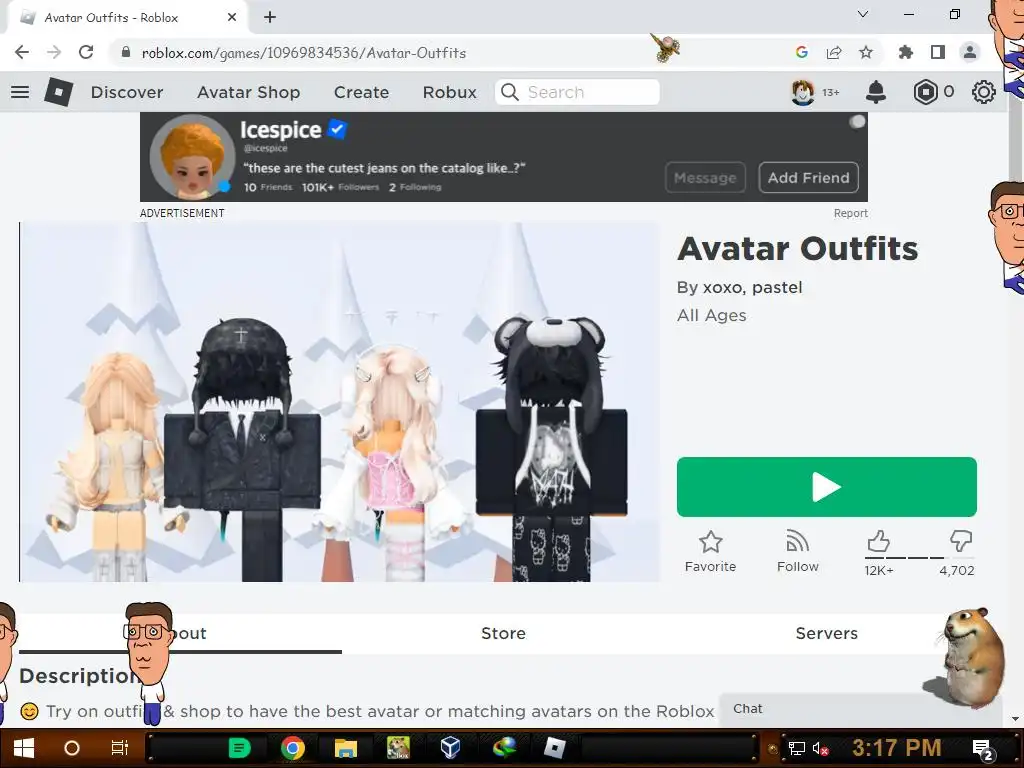The image size is (1024, 768).
Task: Click the game preview thumbnail image
Action: coord(340,402)
